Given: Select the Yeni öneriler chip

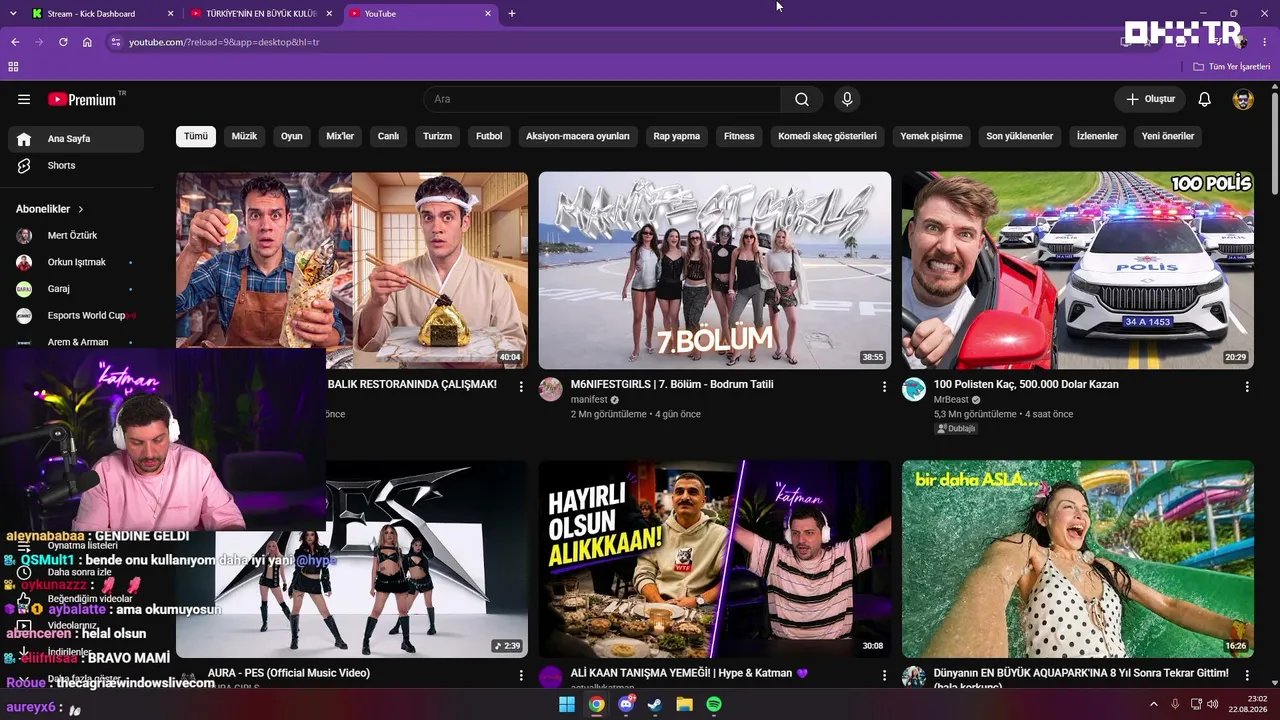Looking at the screenshot, I should point(1168,136).
